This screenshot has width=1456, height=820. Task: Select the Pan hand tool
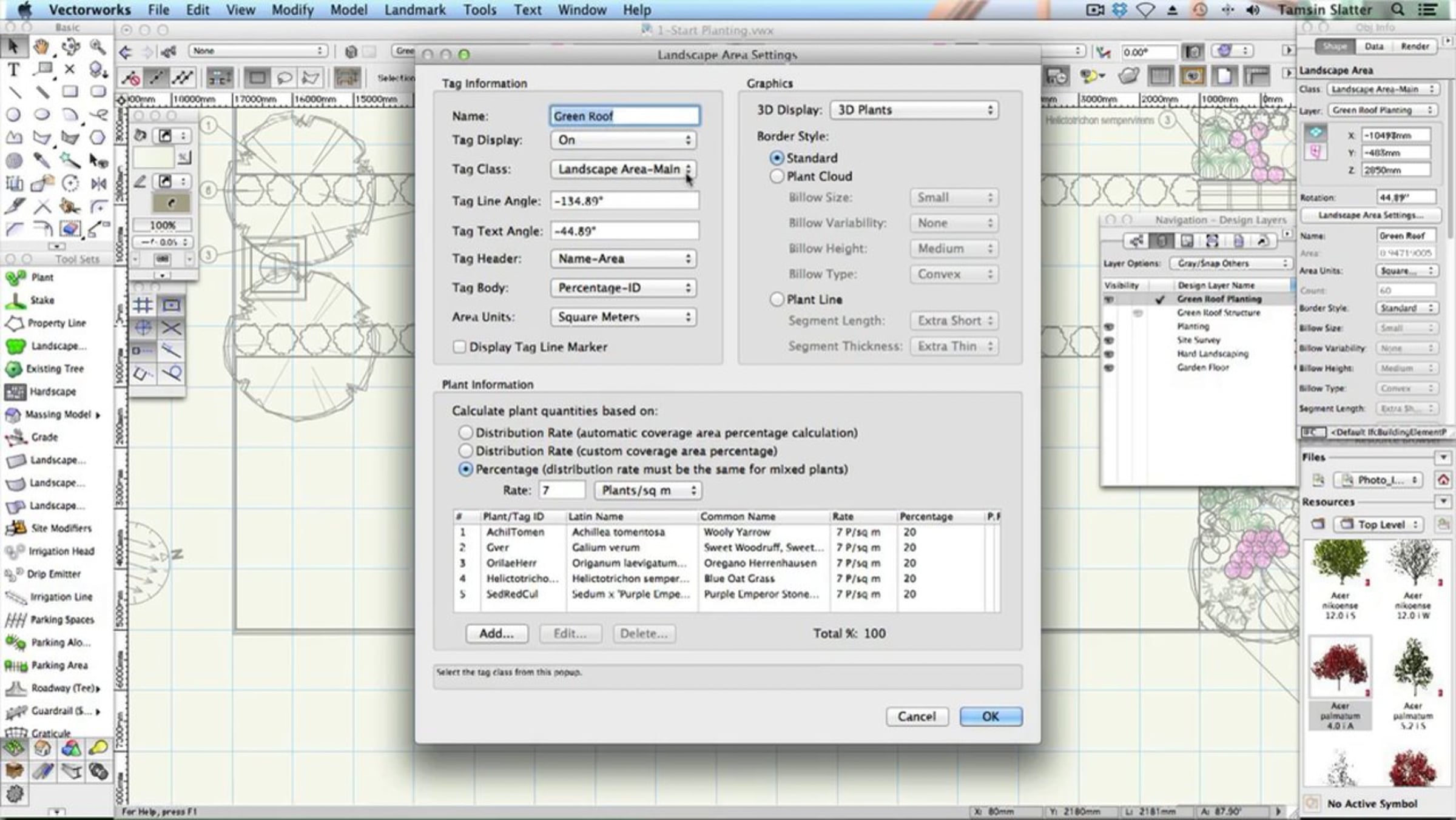tap(41, 47)
